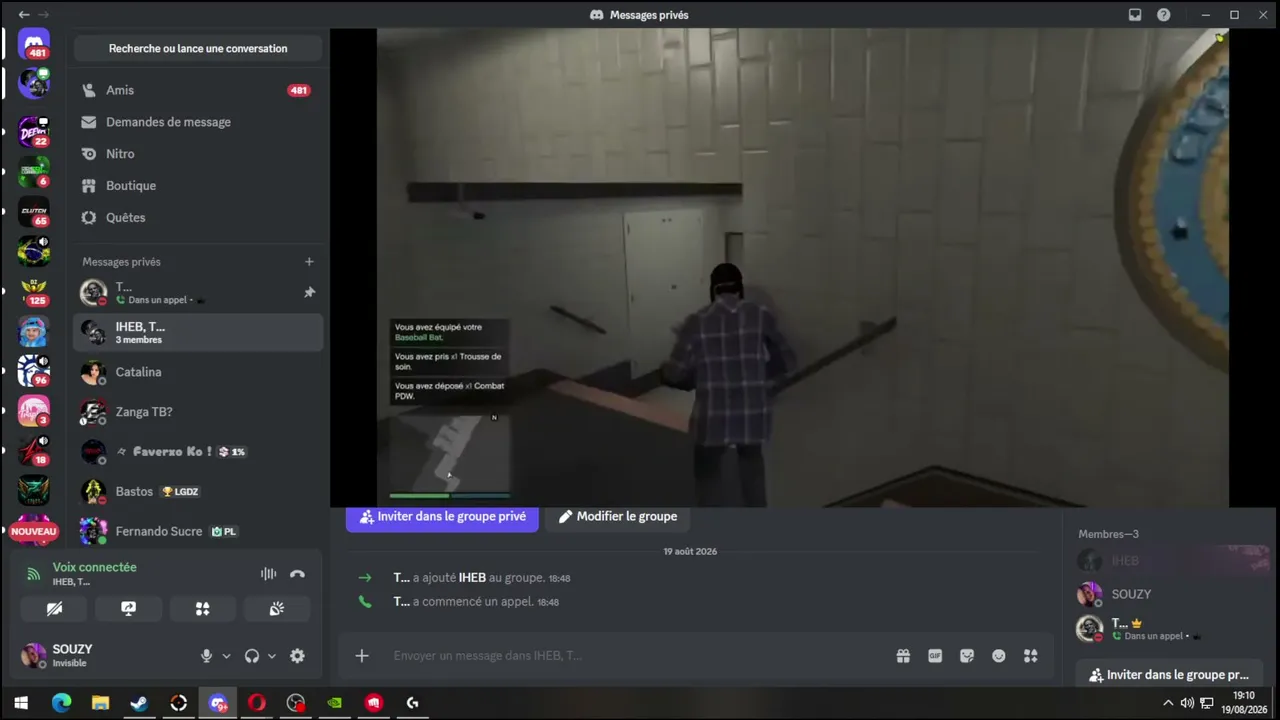Open the Brazil flag server icon
The width and height of the screenshot is (1280, 720).
(34, 251)
